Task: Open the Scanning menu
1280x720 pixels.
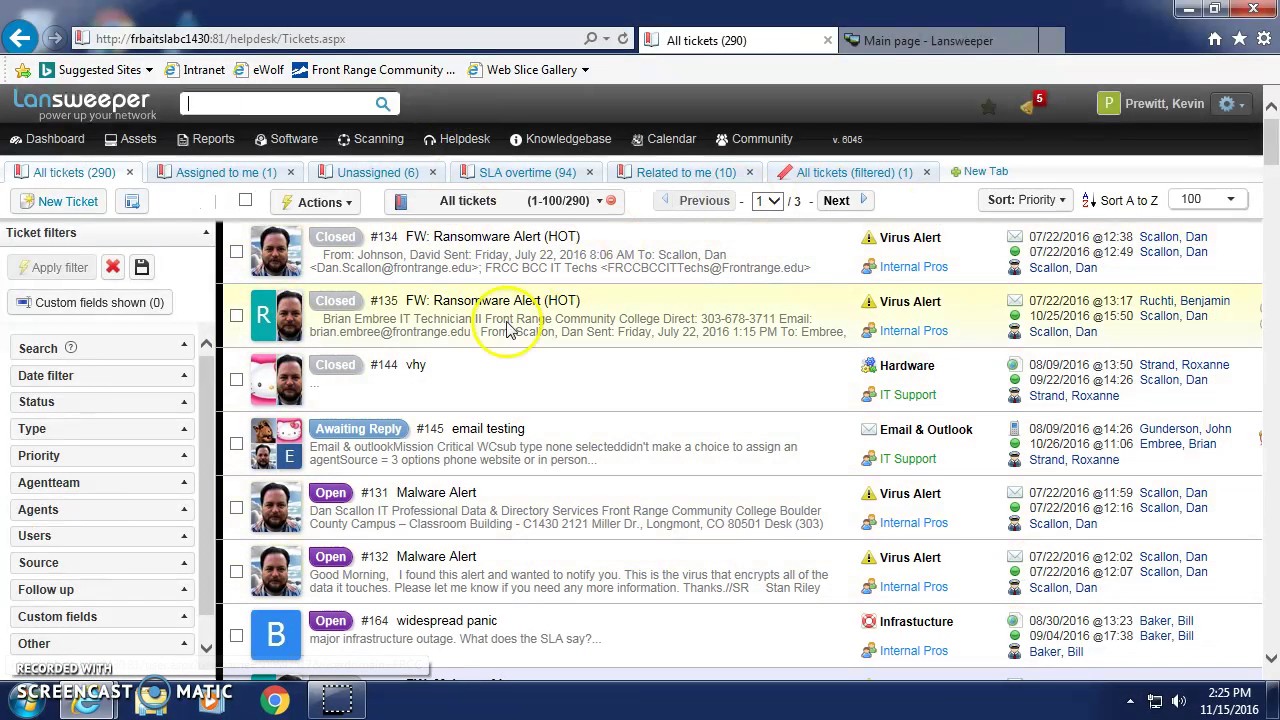Action: (370, 139)
